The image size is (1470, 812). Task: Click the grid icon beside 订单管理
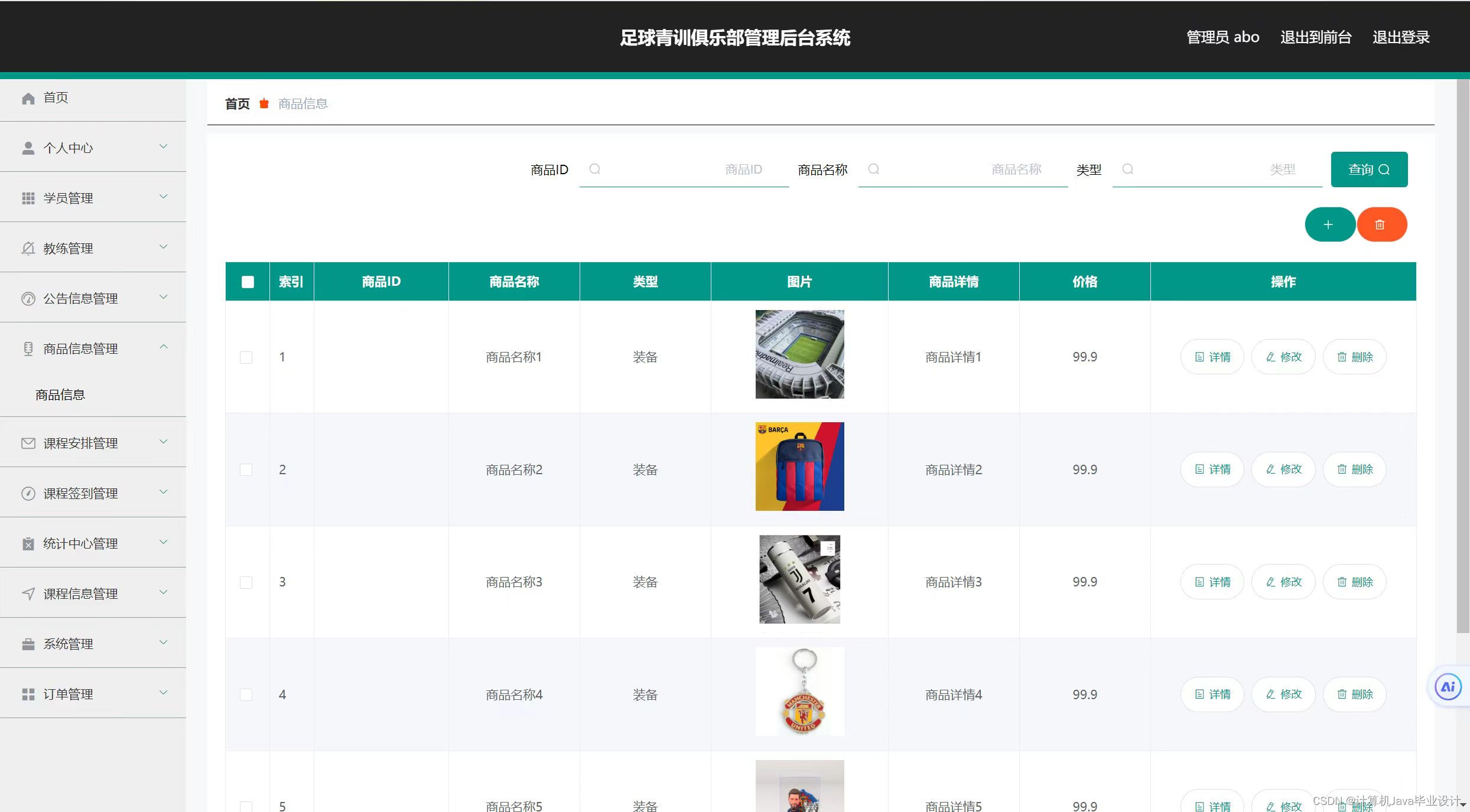28,694
